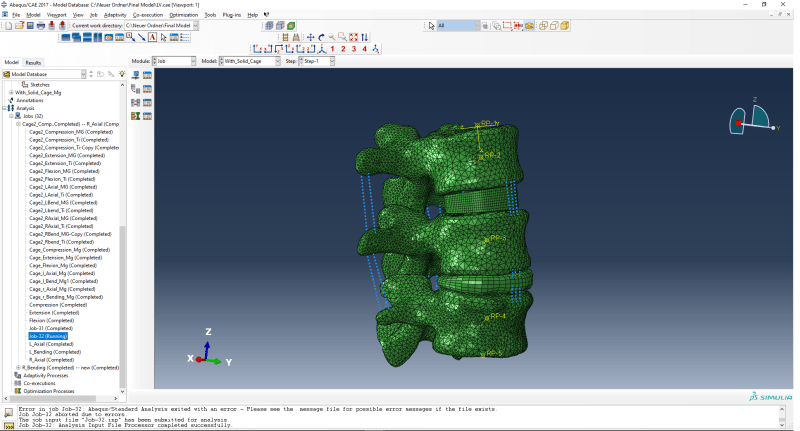Select the Compression (Completed) job
The width and height of the screenshot is (800, 431).
[x=58, y=305]
